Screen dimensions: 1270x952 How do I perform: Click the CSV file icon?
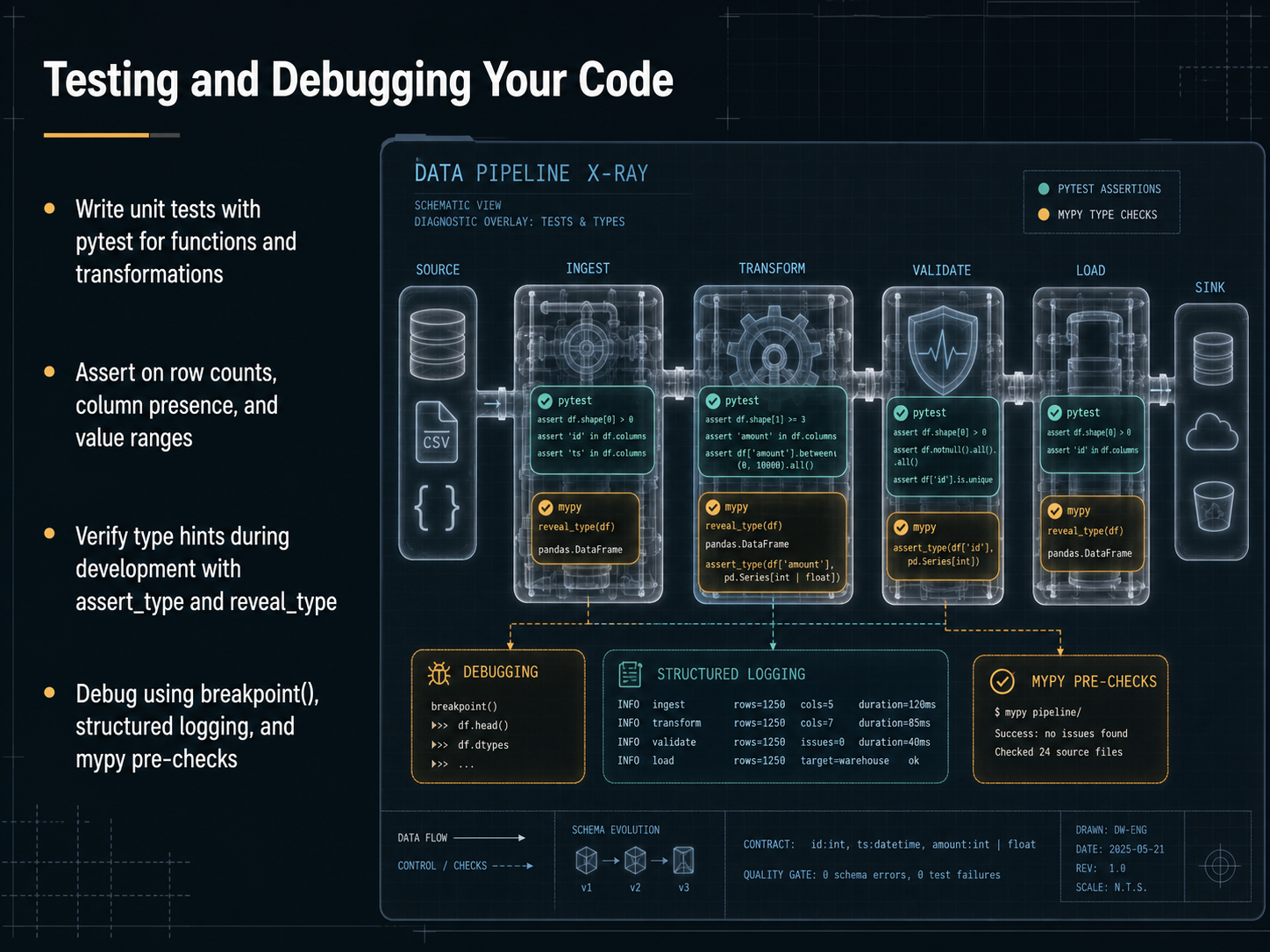click(x=436, y=431)
